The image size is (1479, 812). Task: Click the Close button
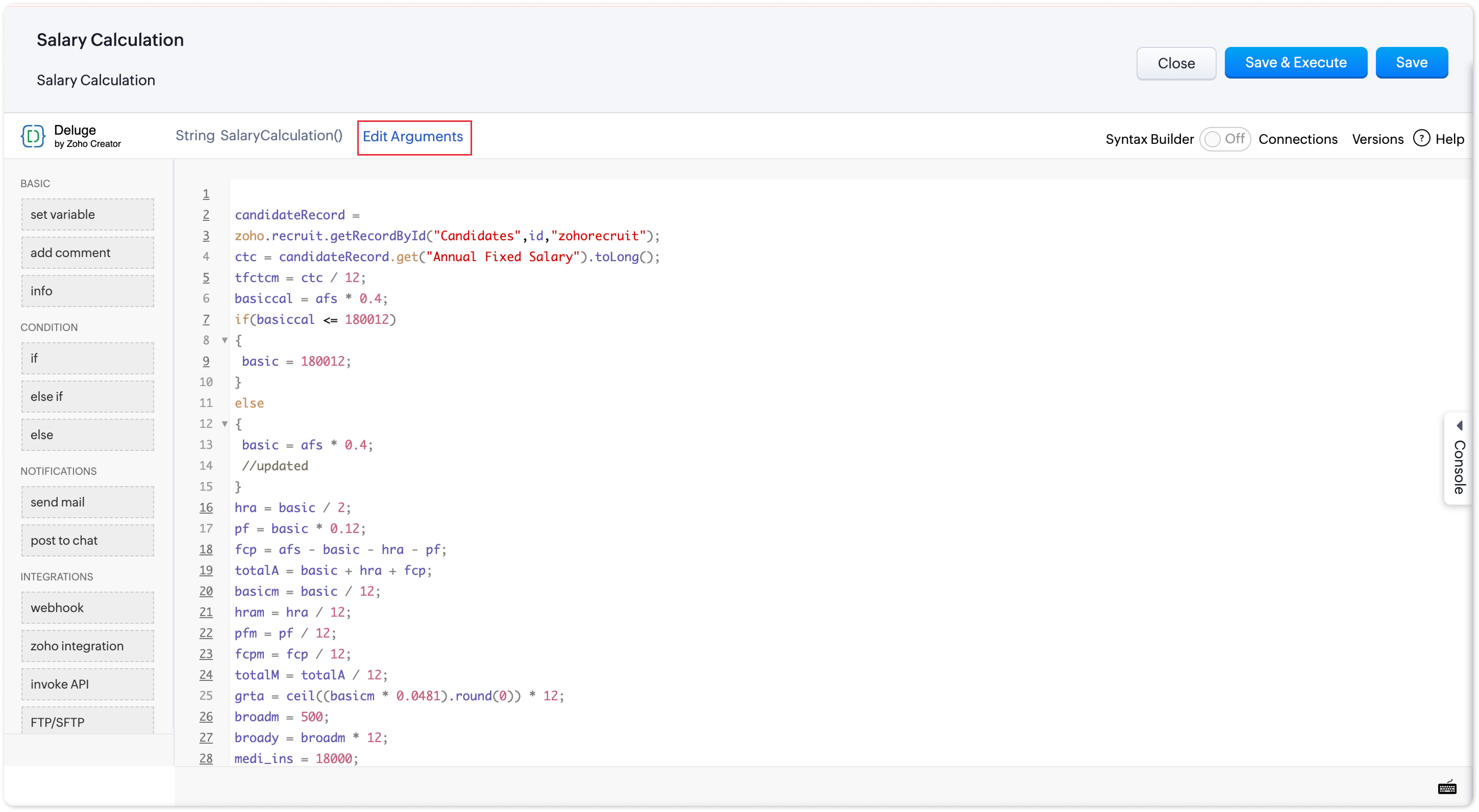tap(1176, 63)
